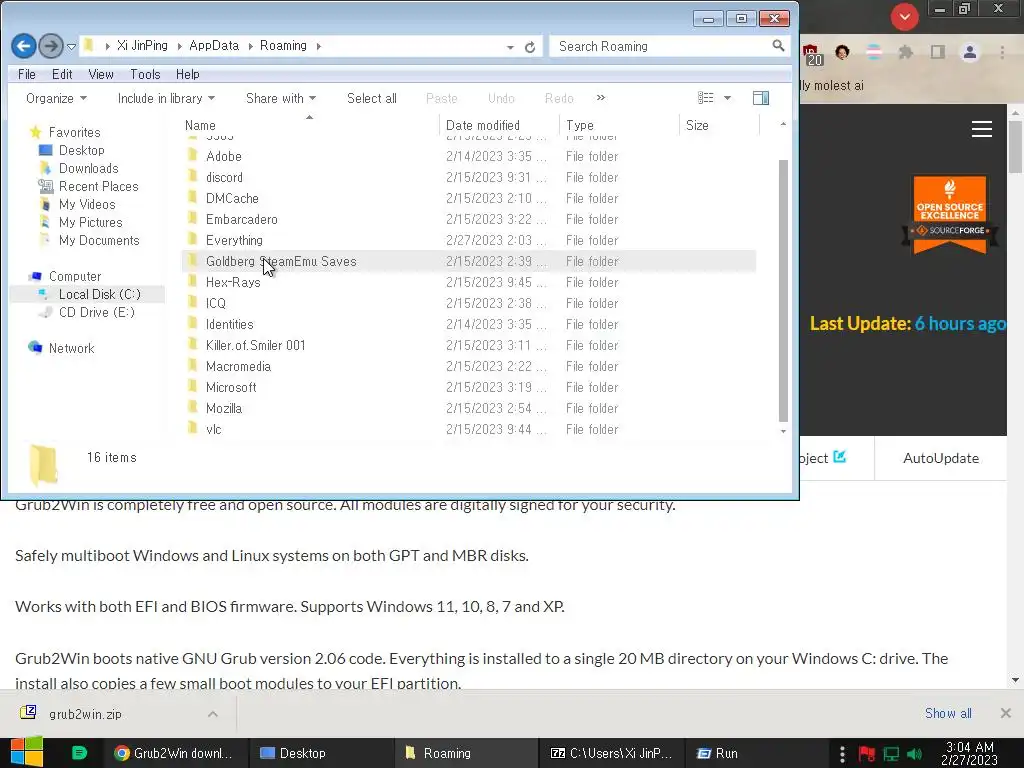The width and height of the screenshot is (1024, 768).
Task: Open the Chrome profile avatar icon
Action: [970, 52]
